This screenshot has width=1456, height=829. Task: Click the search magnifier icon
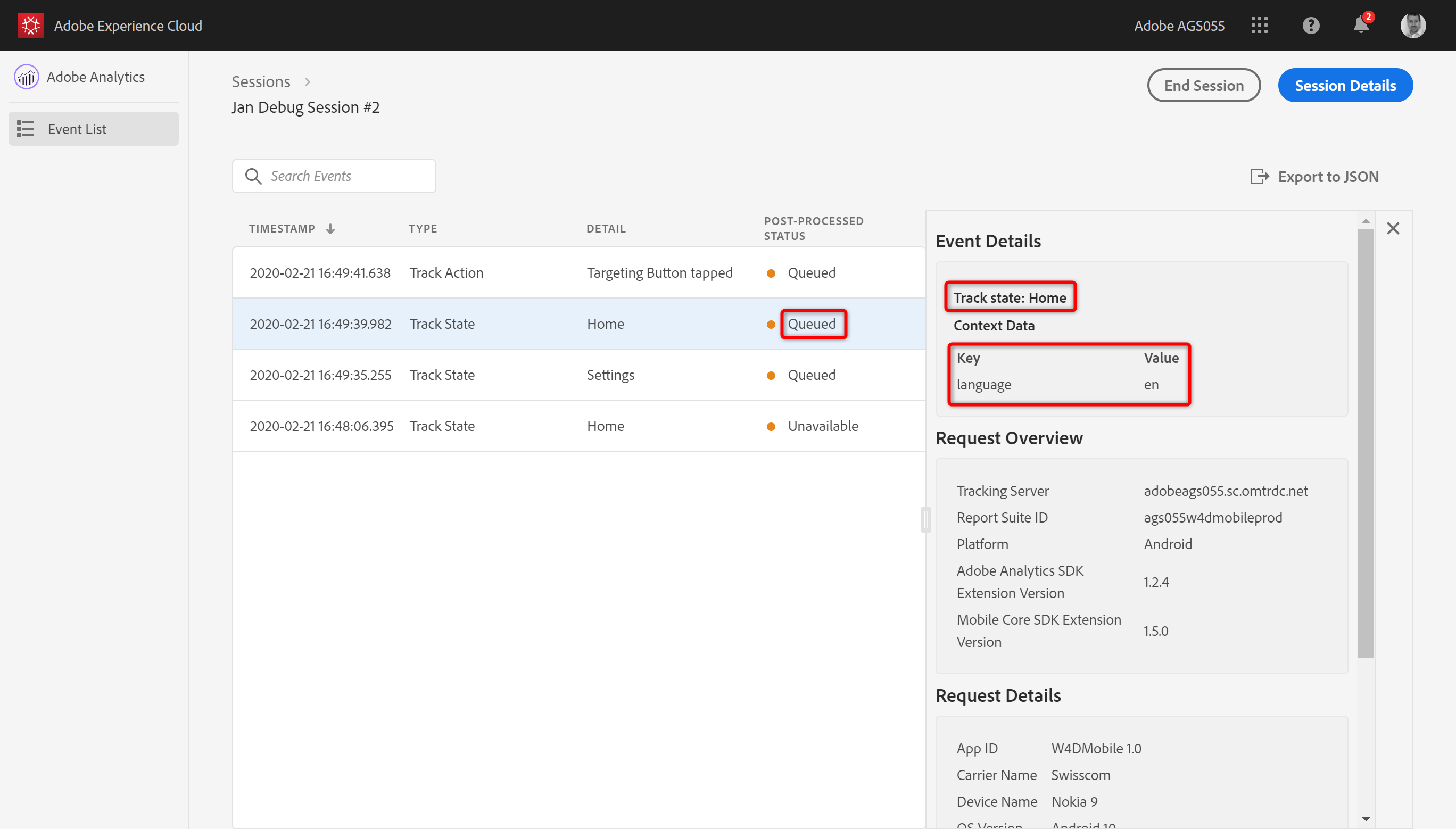pyautogui.click(x=253, y=176)
